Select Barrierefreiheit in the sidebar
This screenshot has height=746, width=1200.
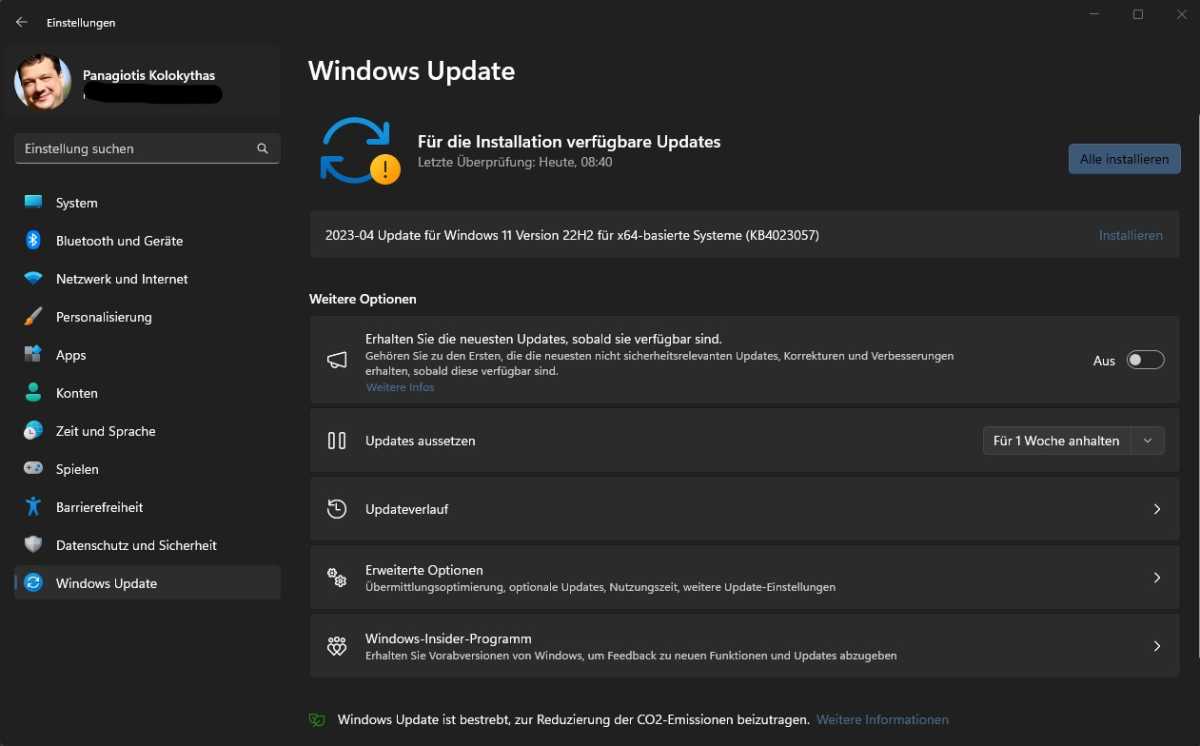click(147, 507)
